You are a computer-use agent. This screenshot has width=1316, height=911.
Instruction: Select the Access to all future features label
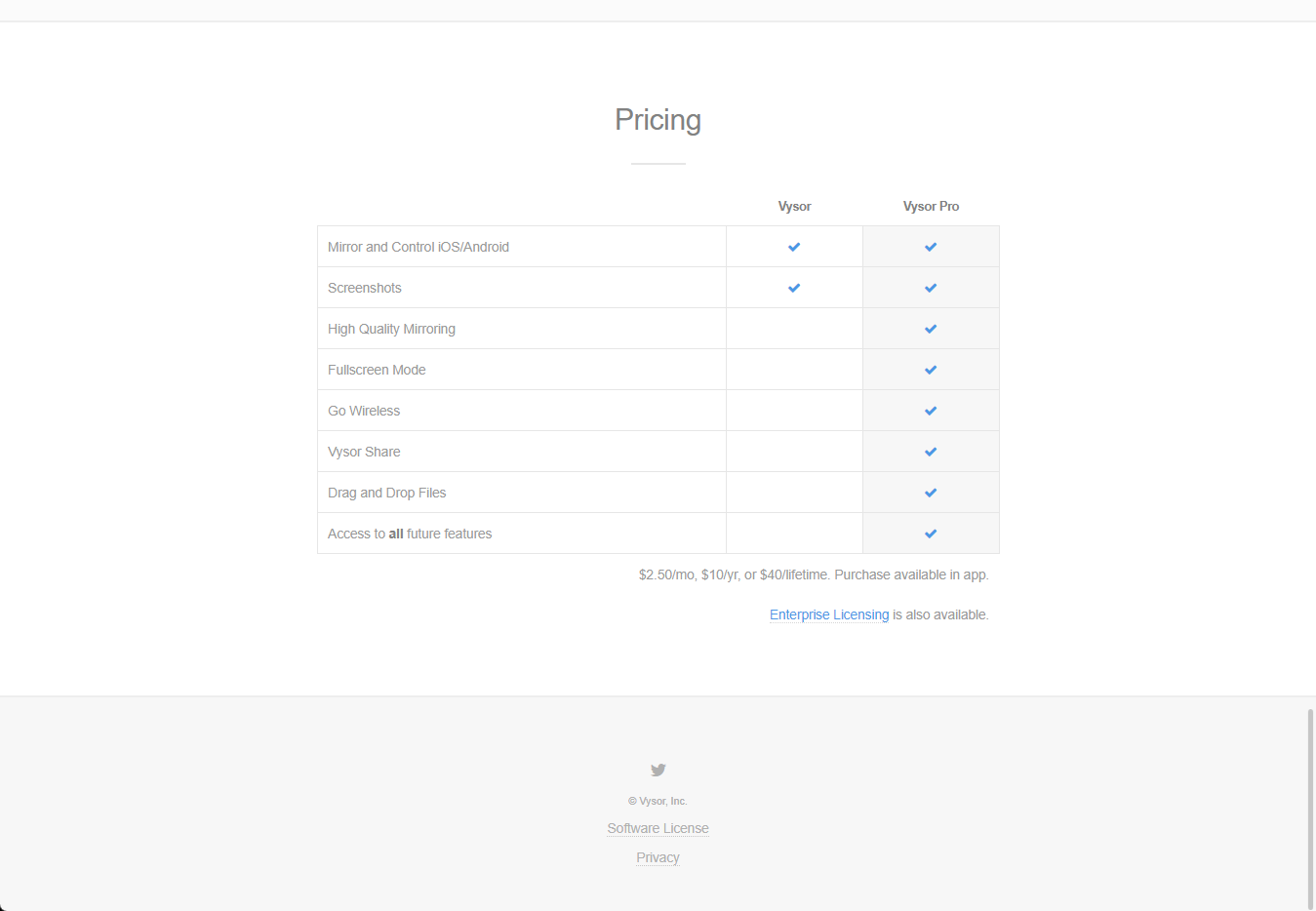[x=410, y=534]
